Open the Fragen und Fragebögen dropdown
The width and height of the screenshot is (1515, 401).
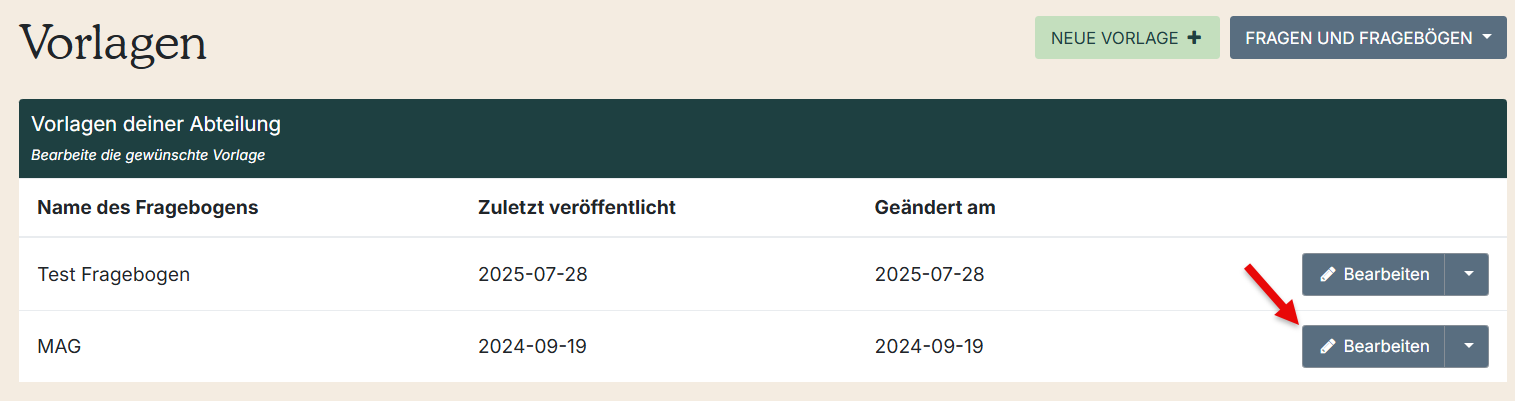pyautogui.click(x=1367, y=38)
